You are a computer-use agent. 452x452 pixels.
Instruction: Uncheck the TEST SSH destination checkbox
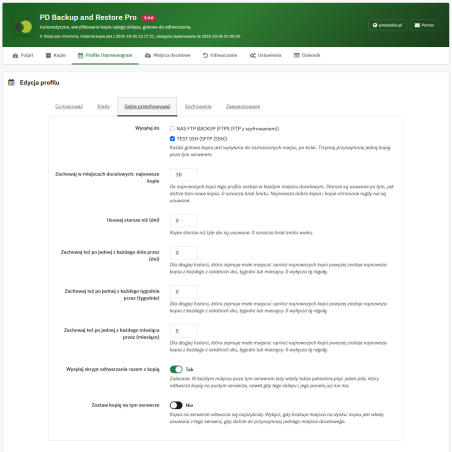pyautogui.click(x=172, y=139)
